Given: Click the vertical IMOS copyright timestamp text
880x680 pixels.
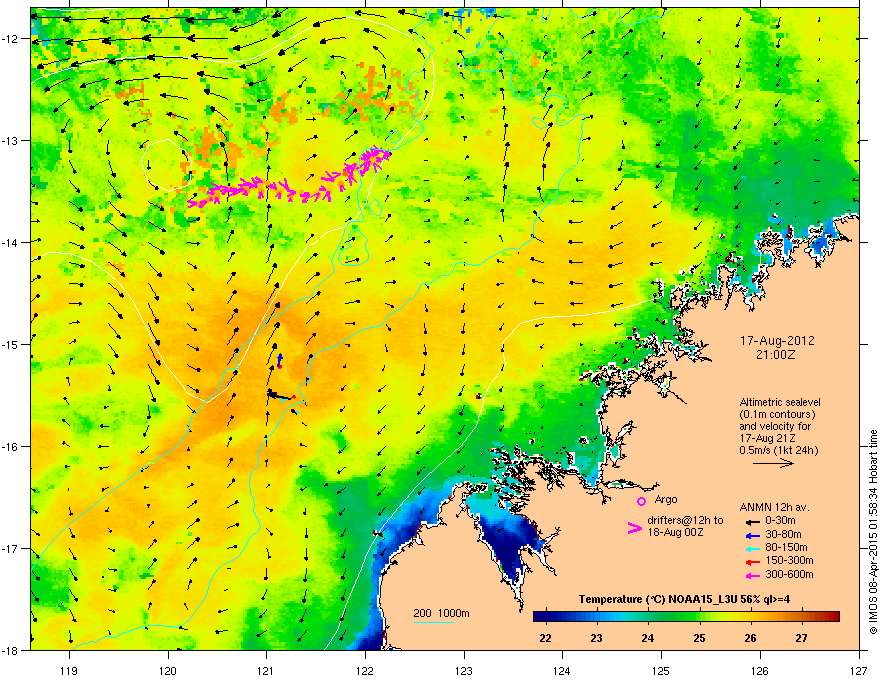Looking at the screenshot, I should [x=873, y=532].
